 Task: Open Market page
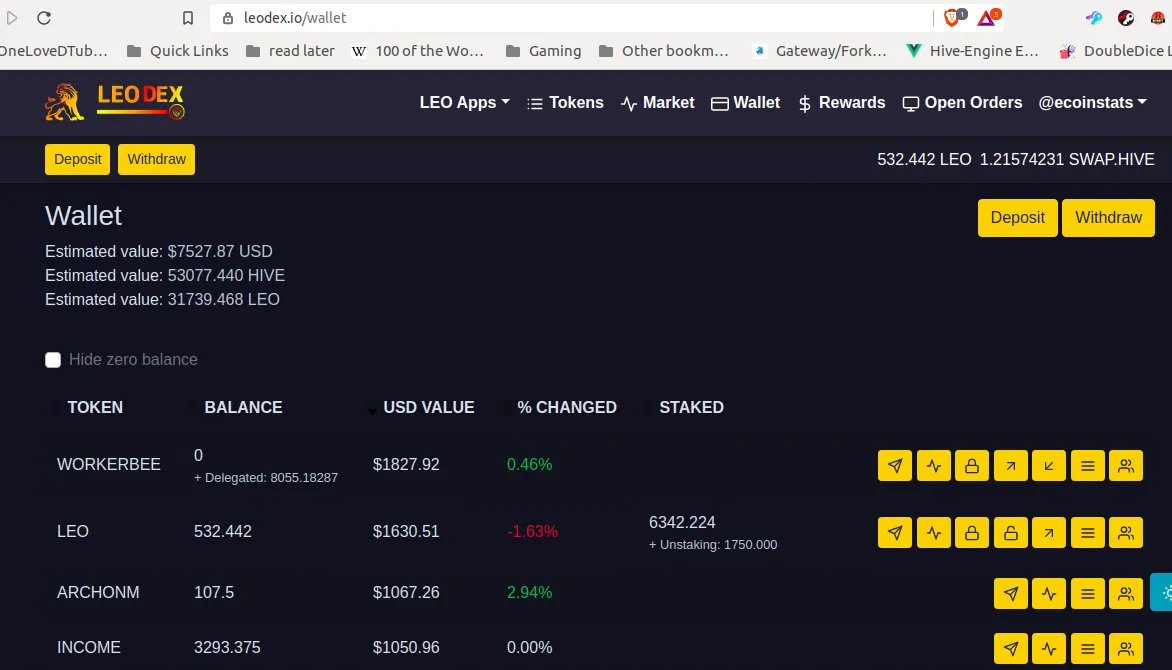click(x=658, y=103)
